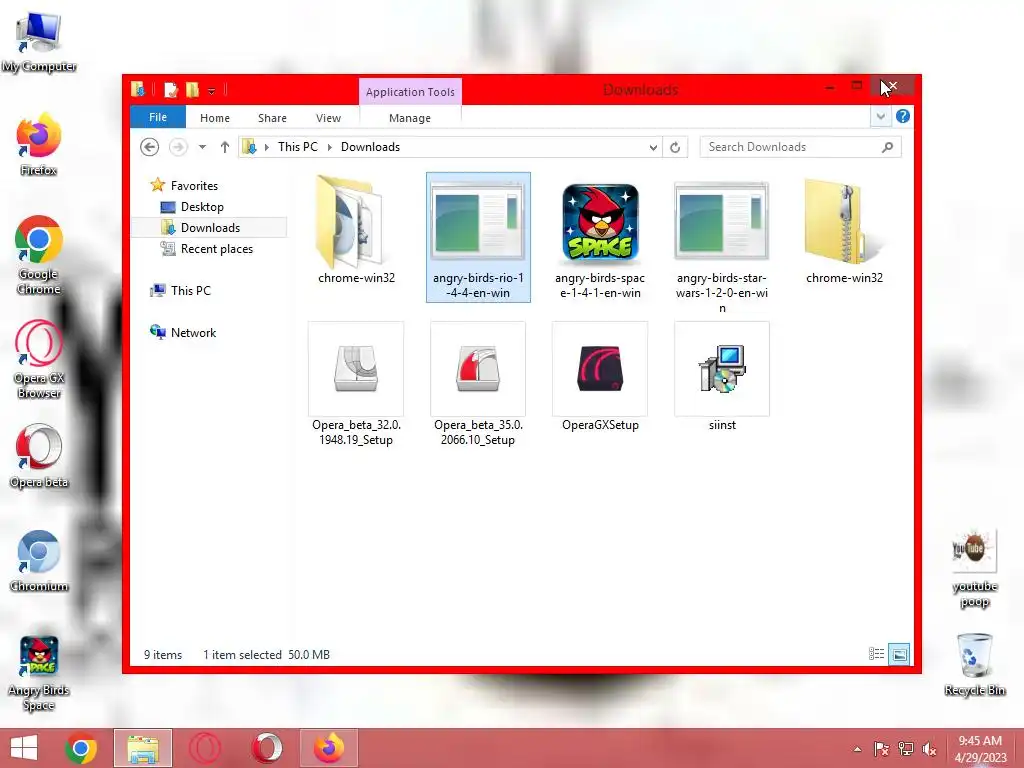The image size is (1024, 768).
Task: Click New folder icon in title bar
Action: click(x=192, y=89)
